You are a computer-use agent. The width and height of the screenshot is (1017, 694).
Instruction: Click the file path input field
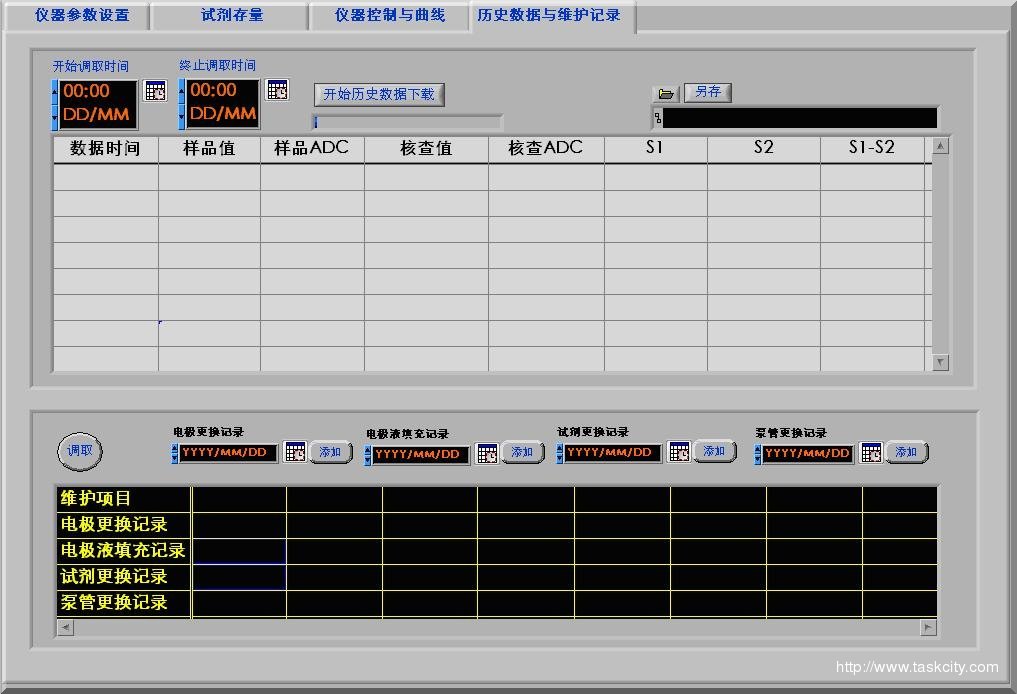[799, 119]
